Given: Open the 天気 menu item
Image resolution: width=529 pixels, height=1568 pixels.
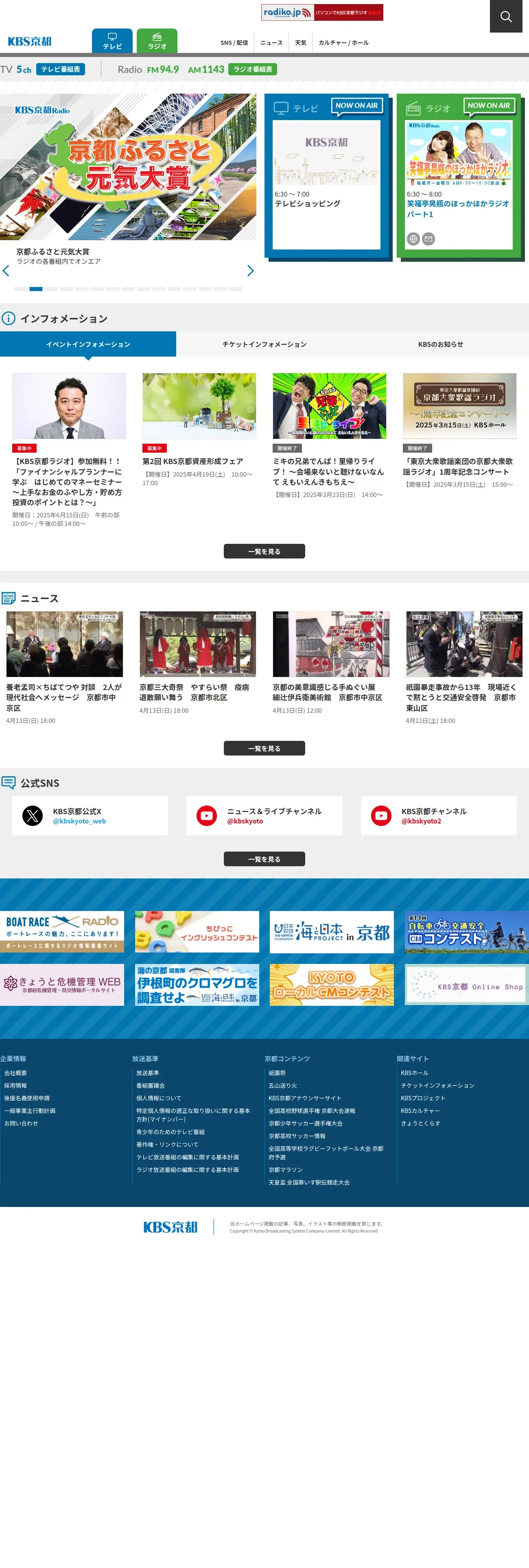Looking at the screenshot, I should 301,43.
